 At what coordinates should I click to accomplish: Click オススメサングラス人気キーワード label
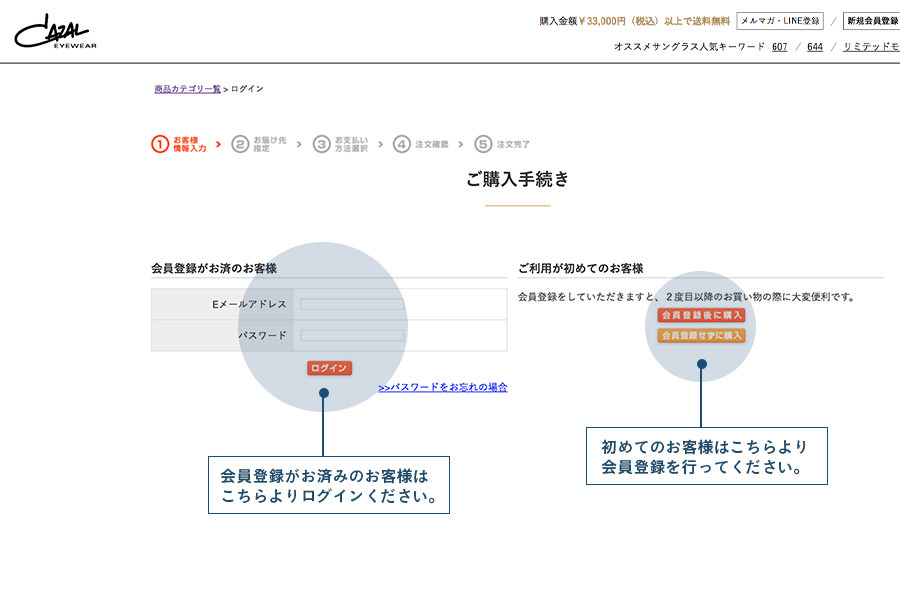click(x=689, y=47)
